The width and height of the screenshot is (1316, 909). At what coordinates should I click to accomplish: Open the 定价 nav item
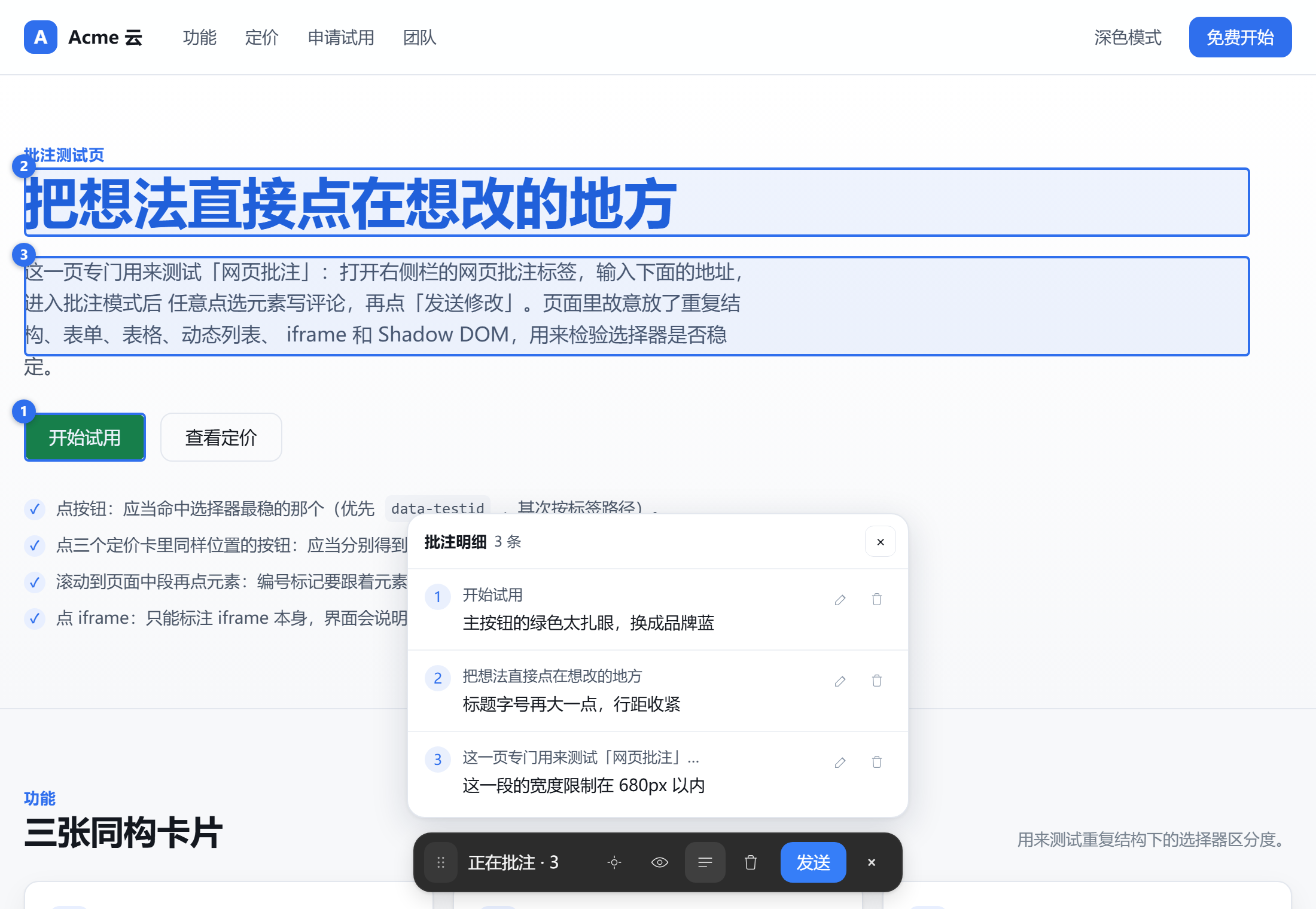click(262, 37)
